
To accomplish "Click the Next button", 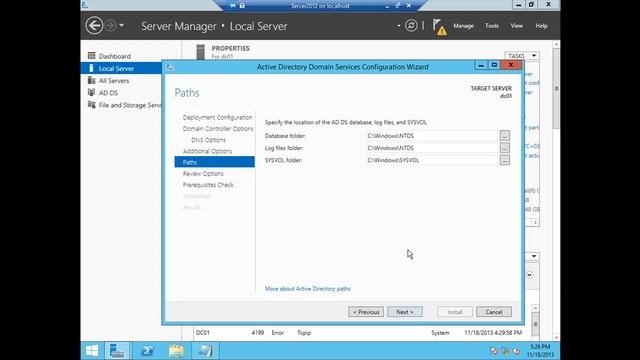I will point(405,312).
